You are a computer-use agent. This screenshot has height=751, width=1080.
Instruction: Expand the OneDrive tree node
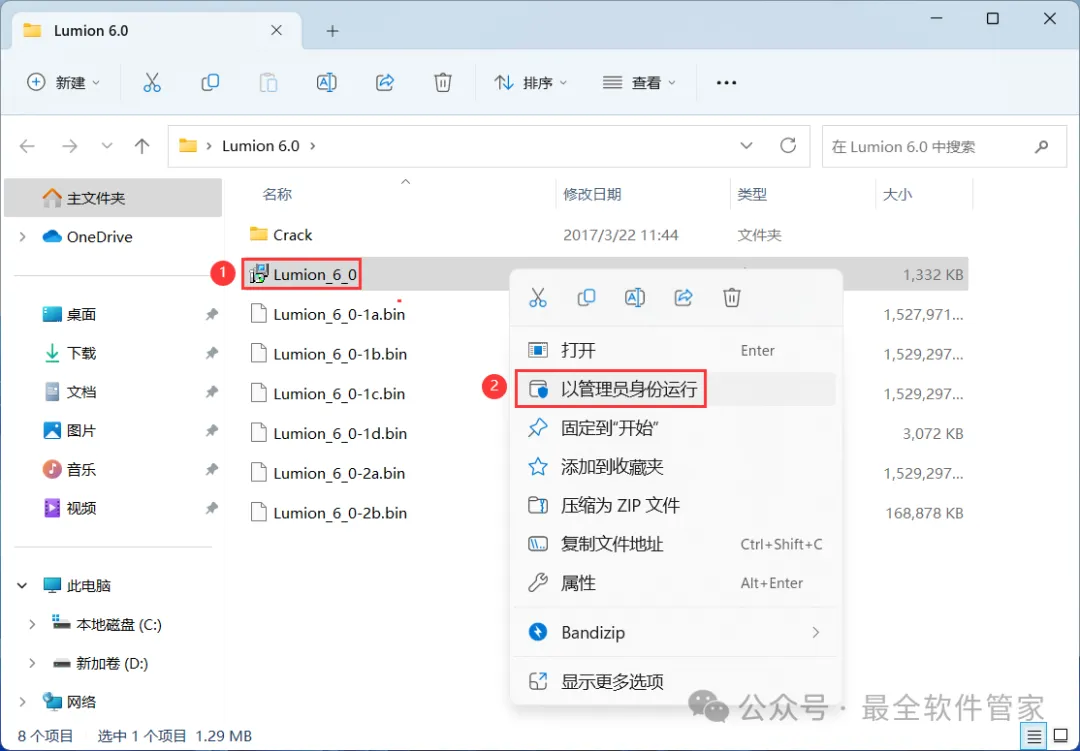(x=23, y=237)
